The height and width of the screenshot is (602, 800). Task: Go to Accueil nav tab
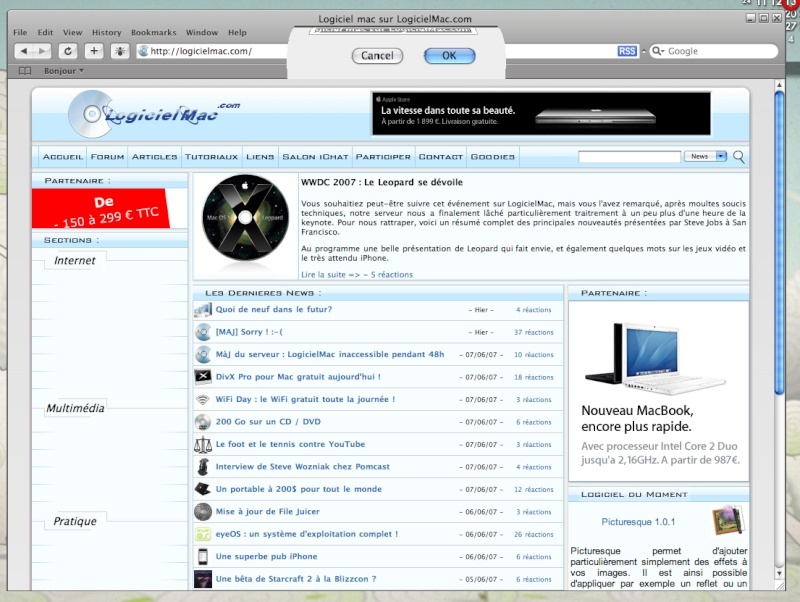tap(63, 157)
